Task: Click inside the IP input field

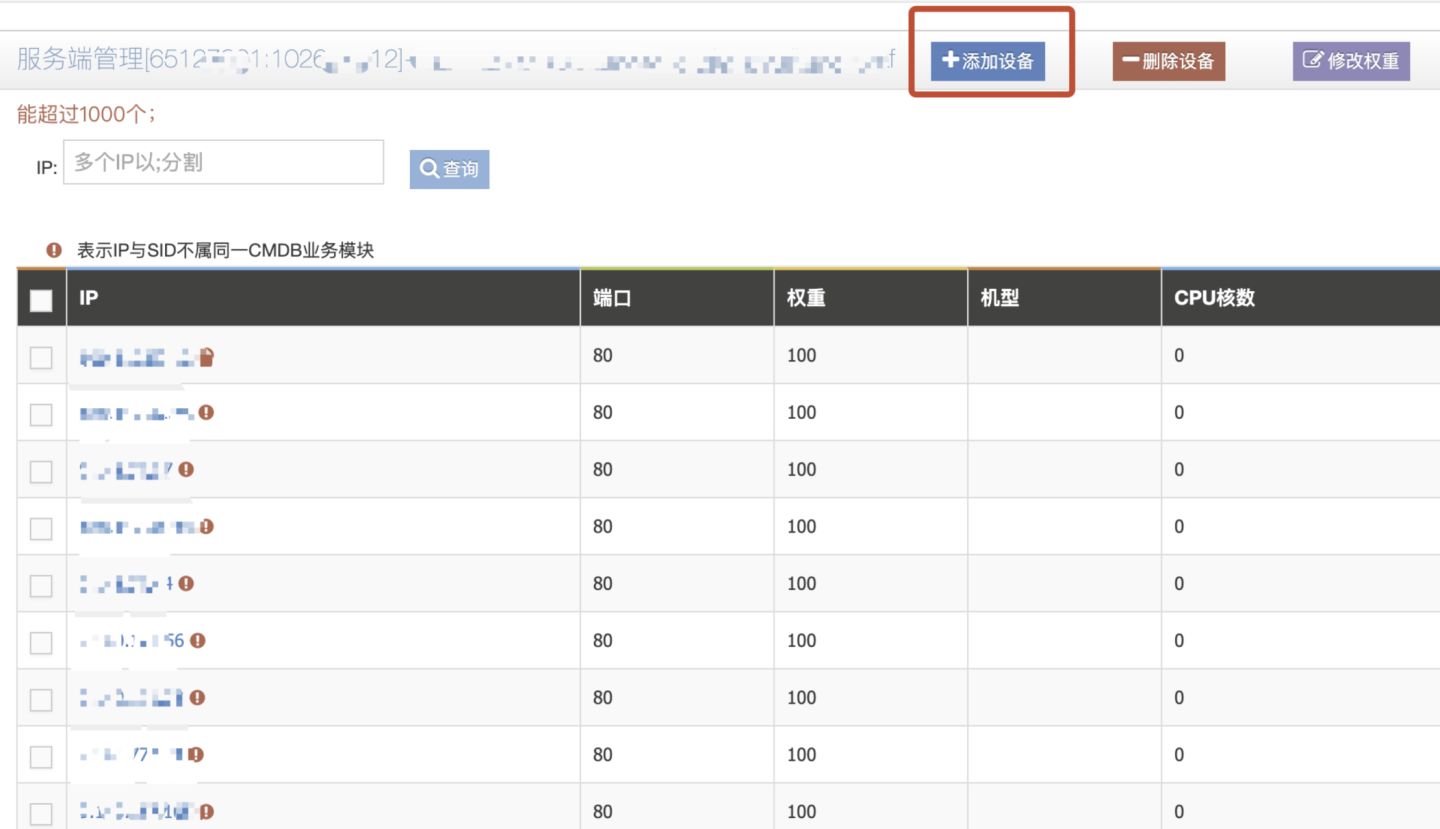Action: 222,161
